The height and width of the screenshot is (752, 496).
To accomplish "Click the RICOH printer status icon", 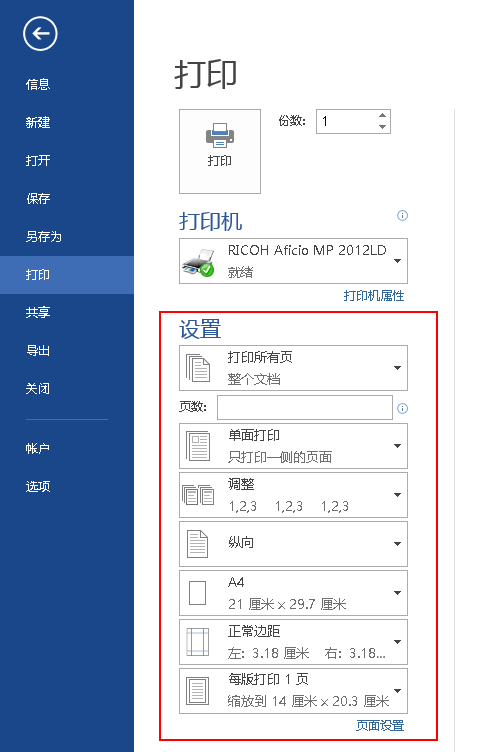I will click(198, 262).
